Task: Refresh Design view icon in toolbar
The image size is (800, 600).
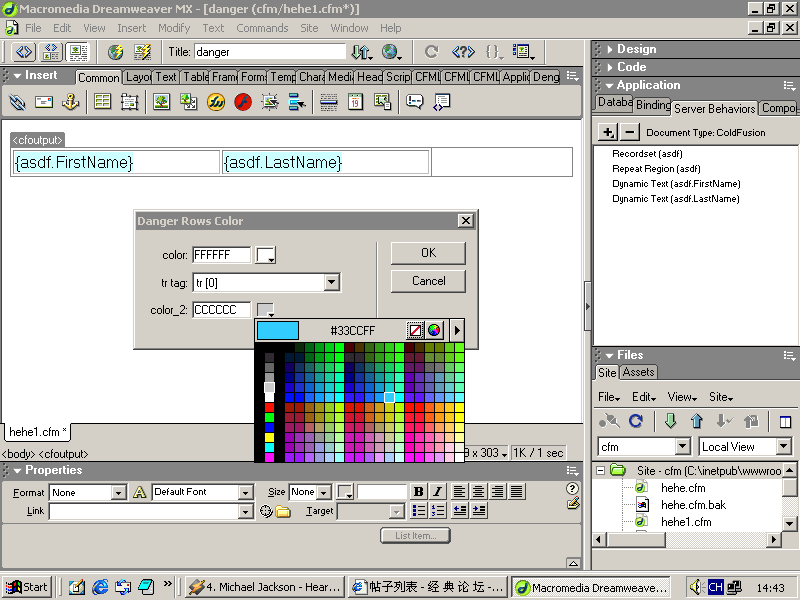Action: point(432,52)
